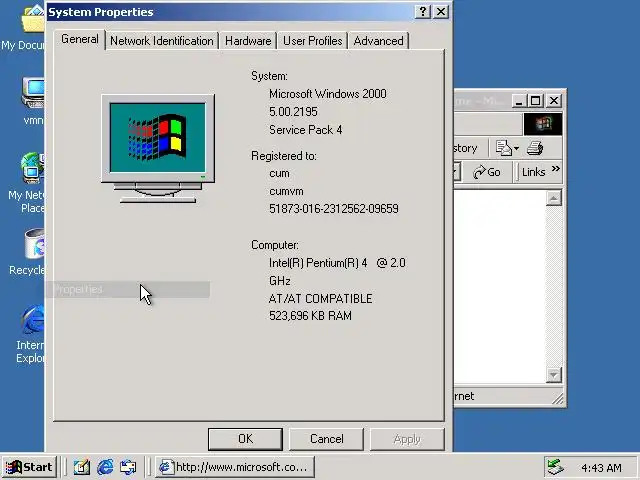This screenshot has width=640, height=480.
Task: Open the Hardware tab
Action: coord(248,41)
